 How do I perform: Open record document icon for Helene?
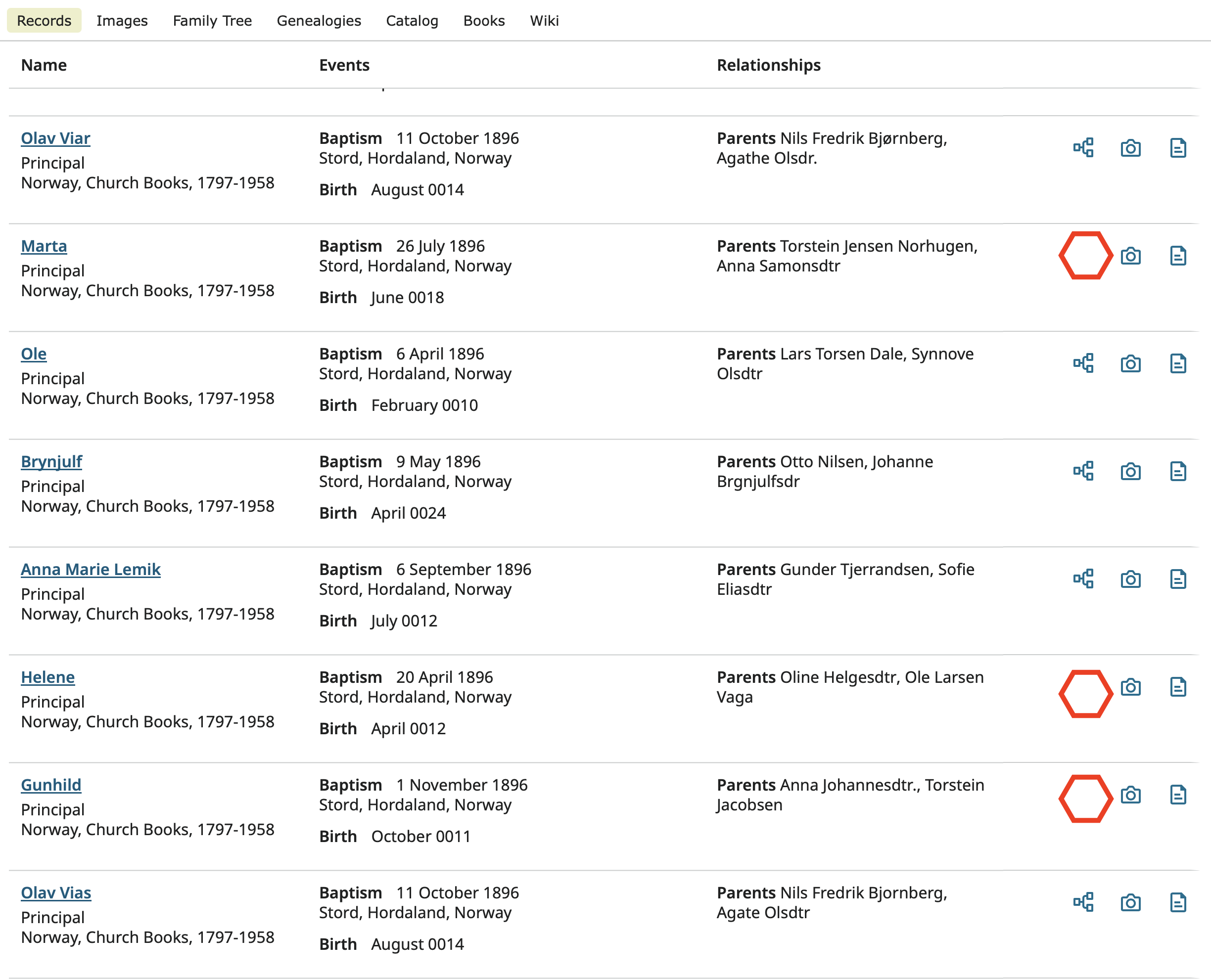point(1178,687)
